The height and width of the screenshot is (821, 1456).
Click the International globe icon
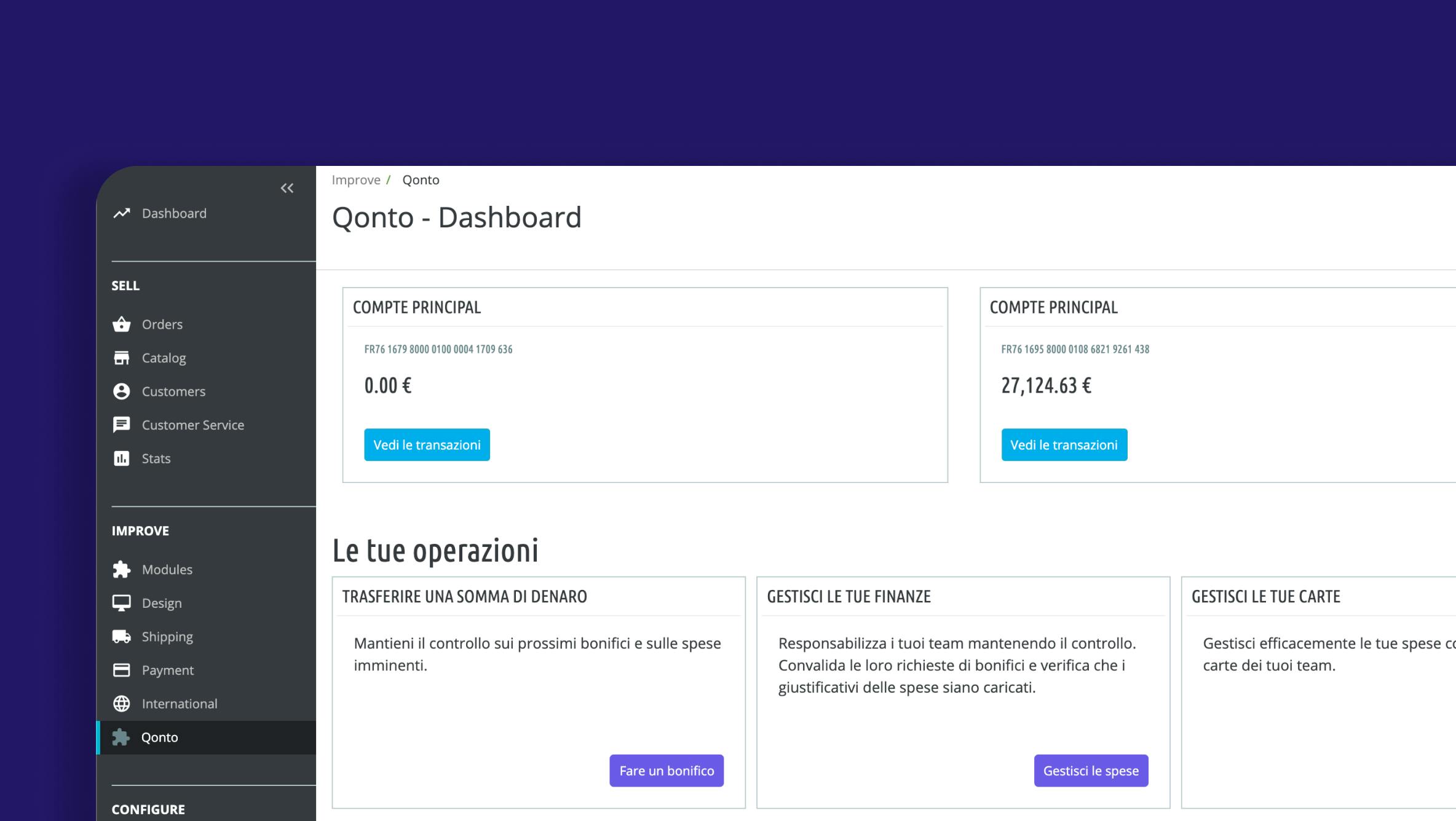point(122,704)
